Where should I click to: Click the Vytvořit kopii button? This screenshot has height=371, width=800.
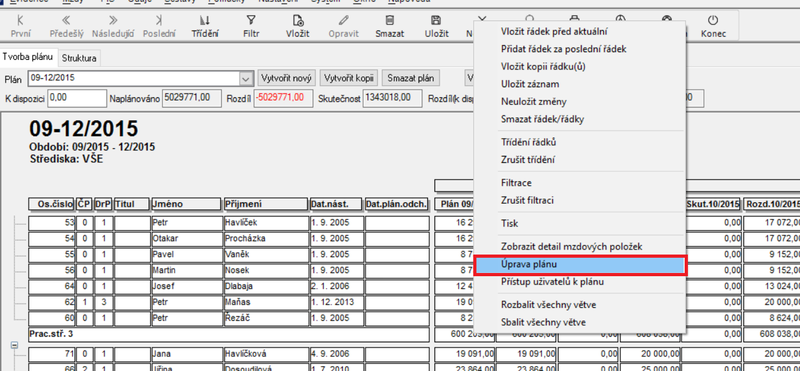349,79
